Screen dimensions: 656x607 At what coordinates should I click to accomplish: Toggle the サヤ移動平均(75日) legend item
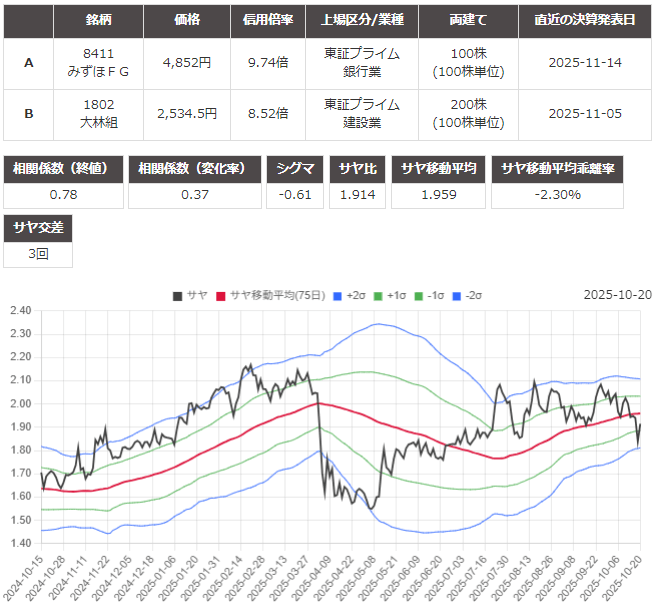pyautogui.click(x=262, y=295)
